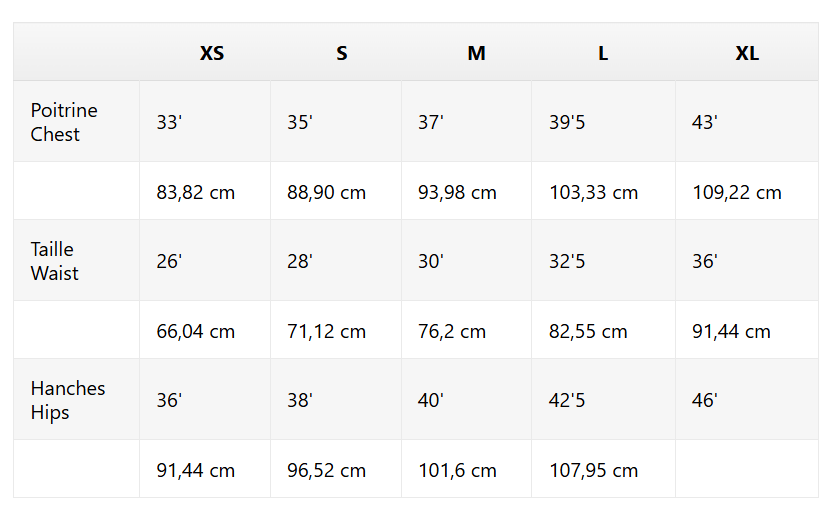Click the 88,90 cm value
This screenshot has width=839, height=512.
[x=327, y=192]
